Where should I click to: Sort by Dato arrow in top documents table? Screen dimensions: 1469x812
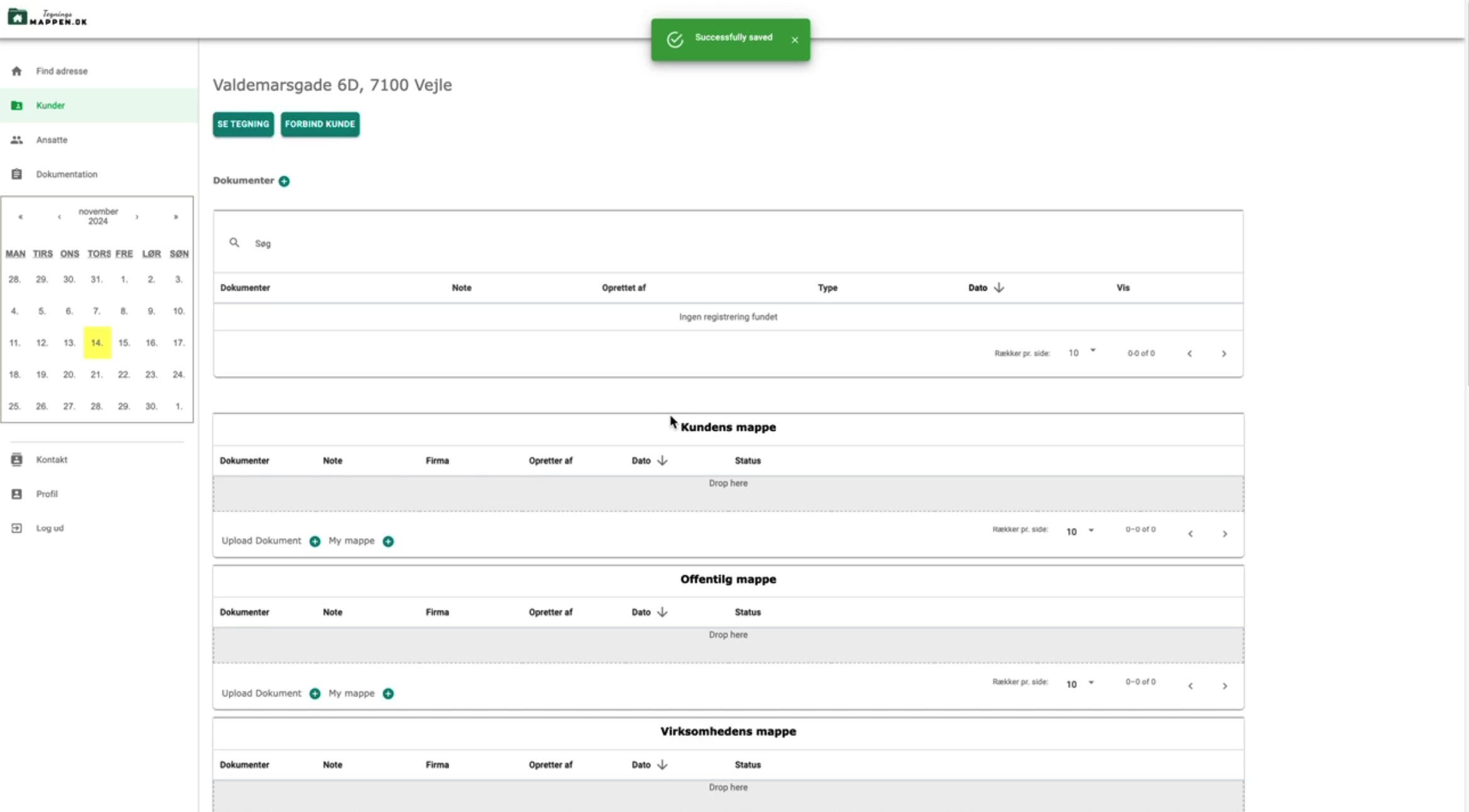click(998, 288)
